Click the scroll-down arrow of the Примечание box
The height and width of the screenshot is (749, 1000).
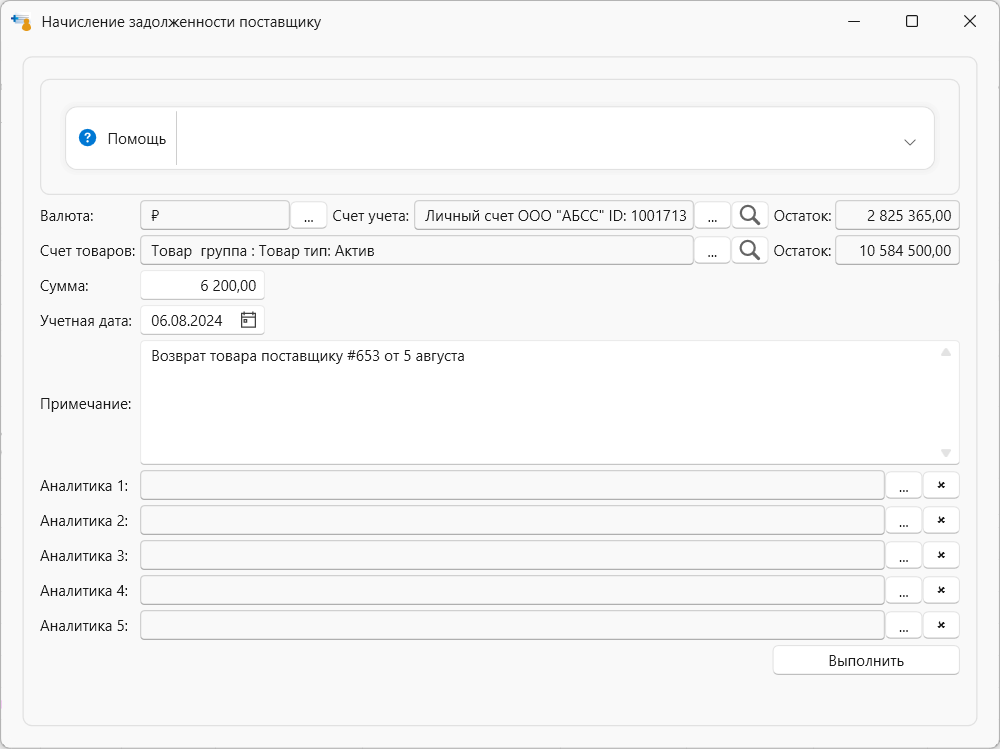click(946, 453)
